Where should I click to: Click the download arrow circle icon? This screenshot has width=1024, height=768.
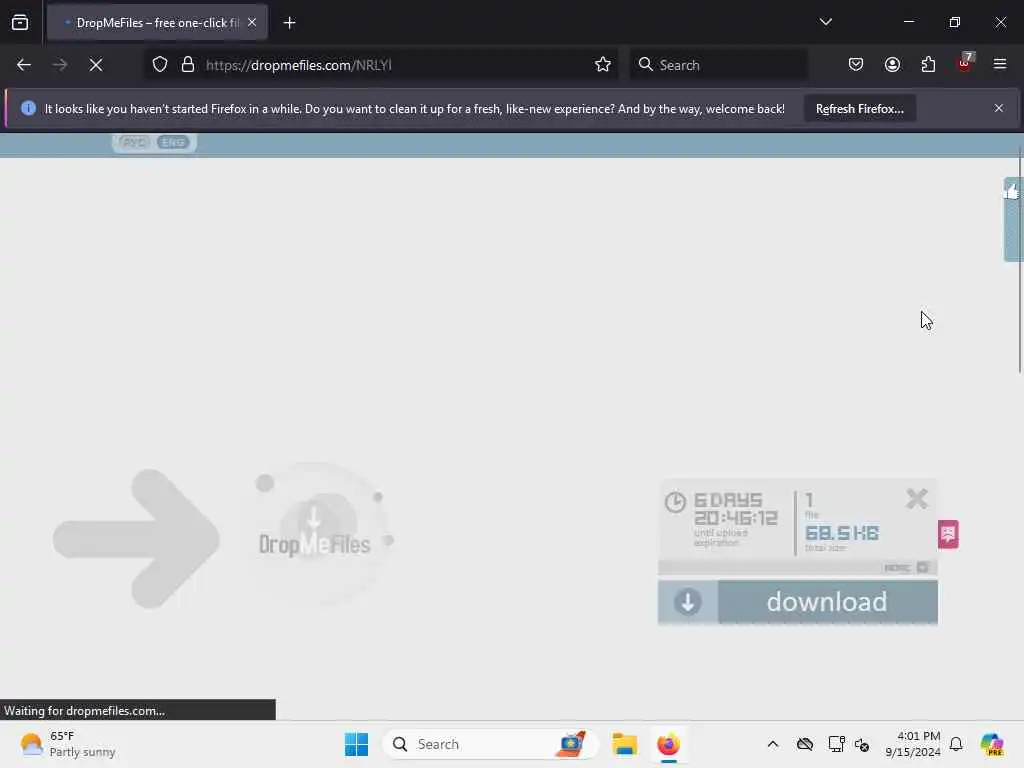click(x=688, y=602)
